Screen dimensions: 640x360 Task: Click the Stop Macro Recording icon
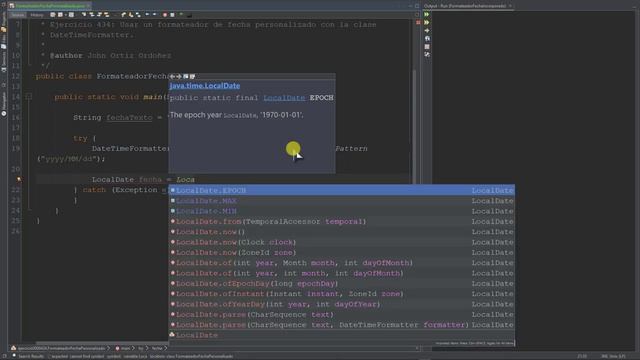pyautogui.click(x=172, y=15)
